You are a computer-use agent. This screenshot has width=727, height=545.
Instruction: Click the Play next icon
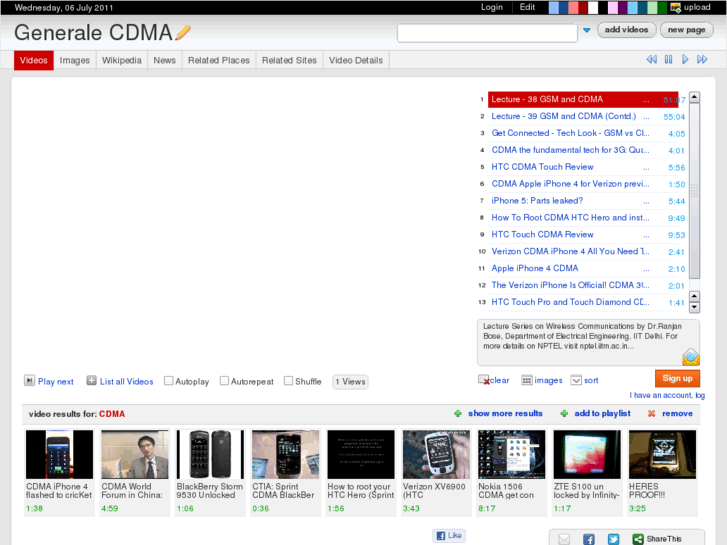(29, 381)
